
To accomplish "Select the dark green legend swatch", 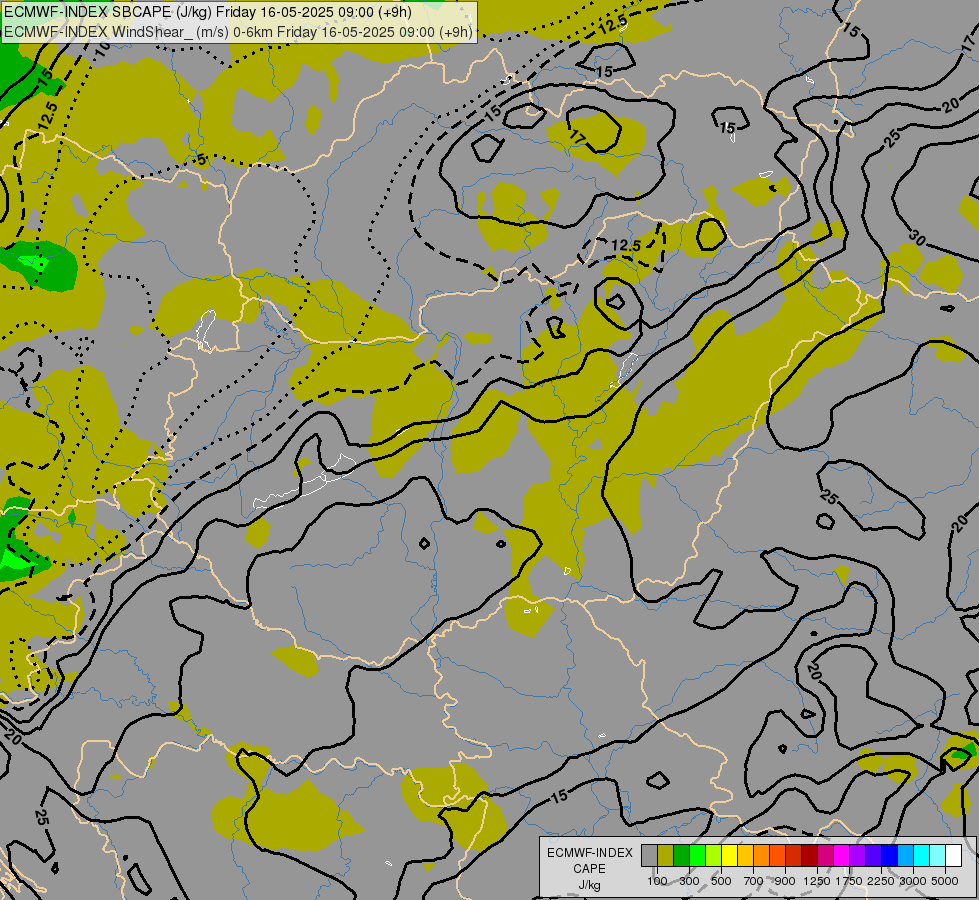I will coord(682,856).
